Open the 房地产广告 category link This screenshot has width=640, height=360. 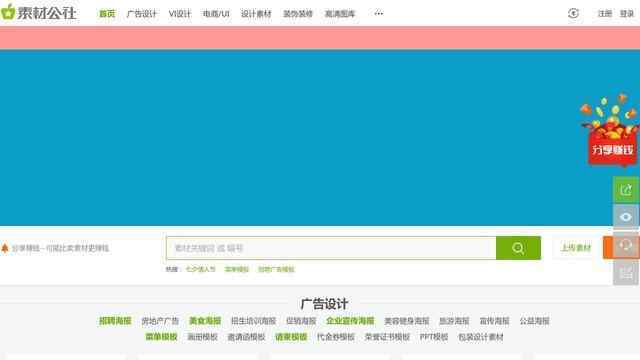[x=160, y=321]
